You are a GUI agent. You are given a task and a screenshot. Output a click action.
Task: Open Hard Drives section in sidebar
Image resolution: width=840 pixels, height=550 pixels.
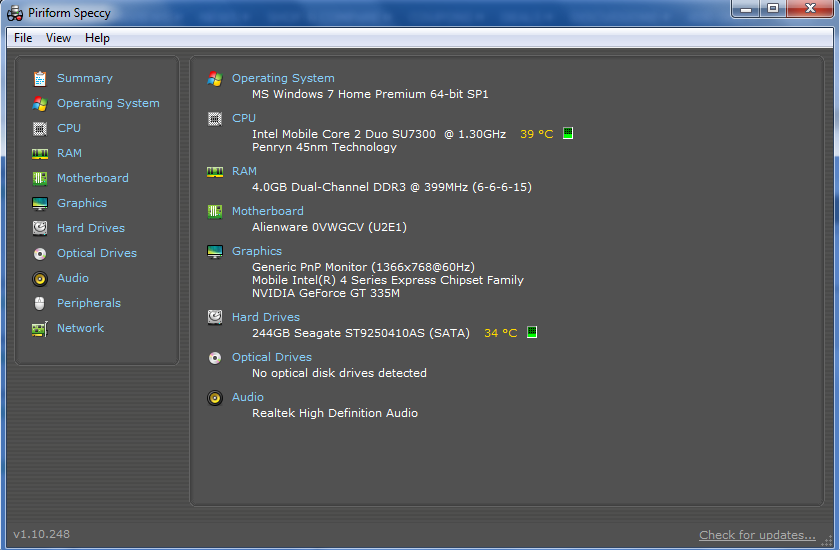pyautogui.click(x=91, y=228)
